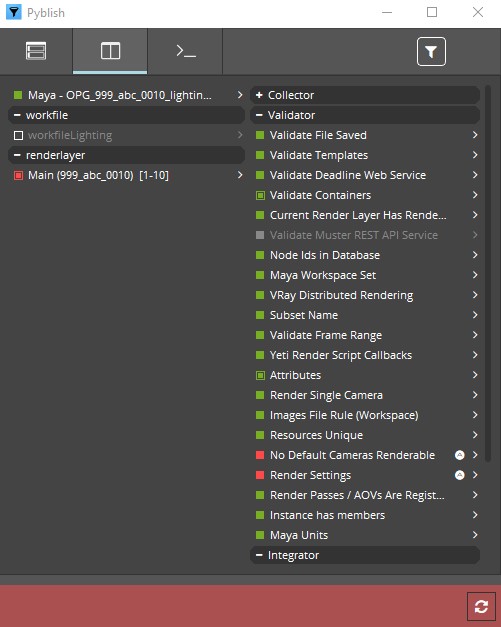The height and width of the screenshot is (627, 501).
Task: Open details arrow for Render Settings
Action: tap(475, 475)
